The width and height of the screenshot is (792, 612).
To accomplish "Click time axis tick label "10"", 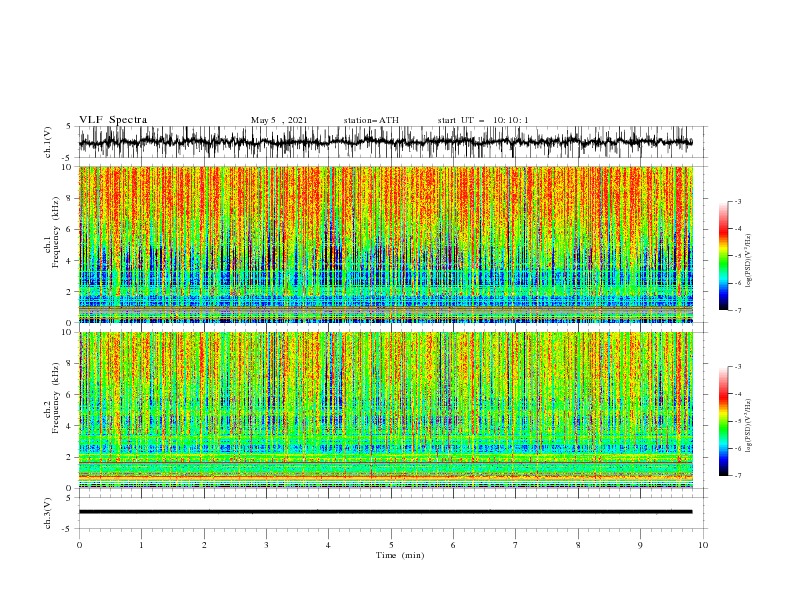I will click(703, 545).
